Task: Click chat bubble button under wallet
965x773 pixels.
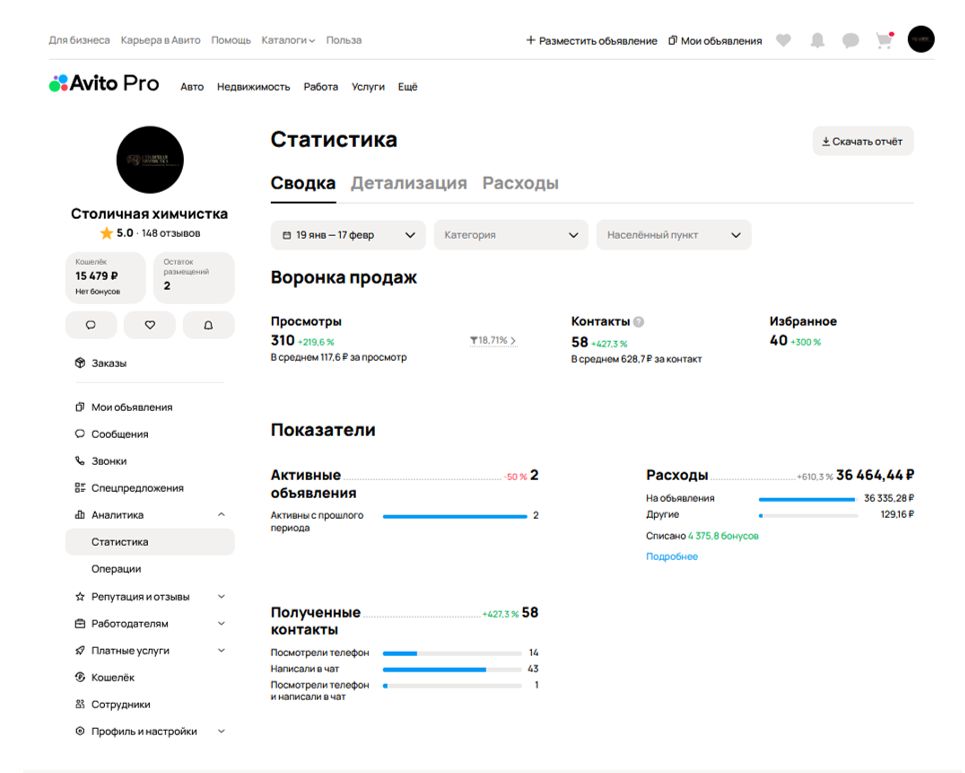Action: 91,325
